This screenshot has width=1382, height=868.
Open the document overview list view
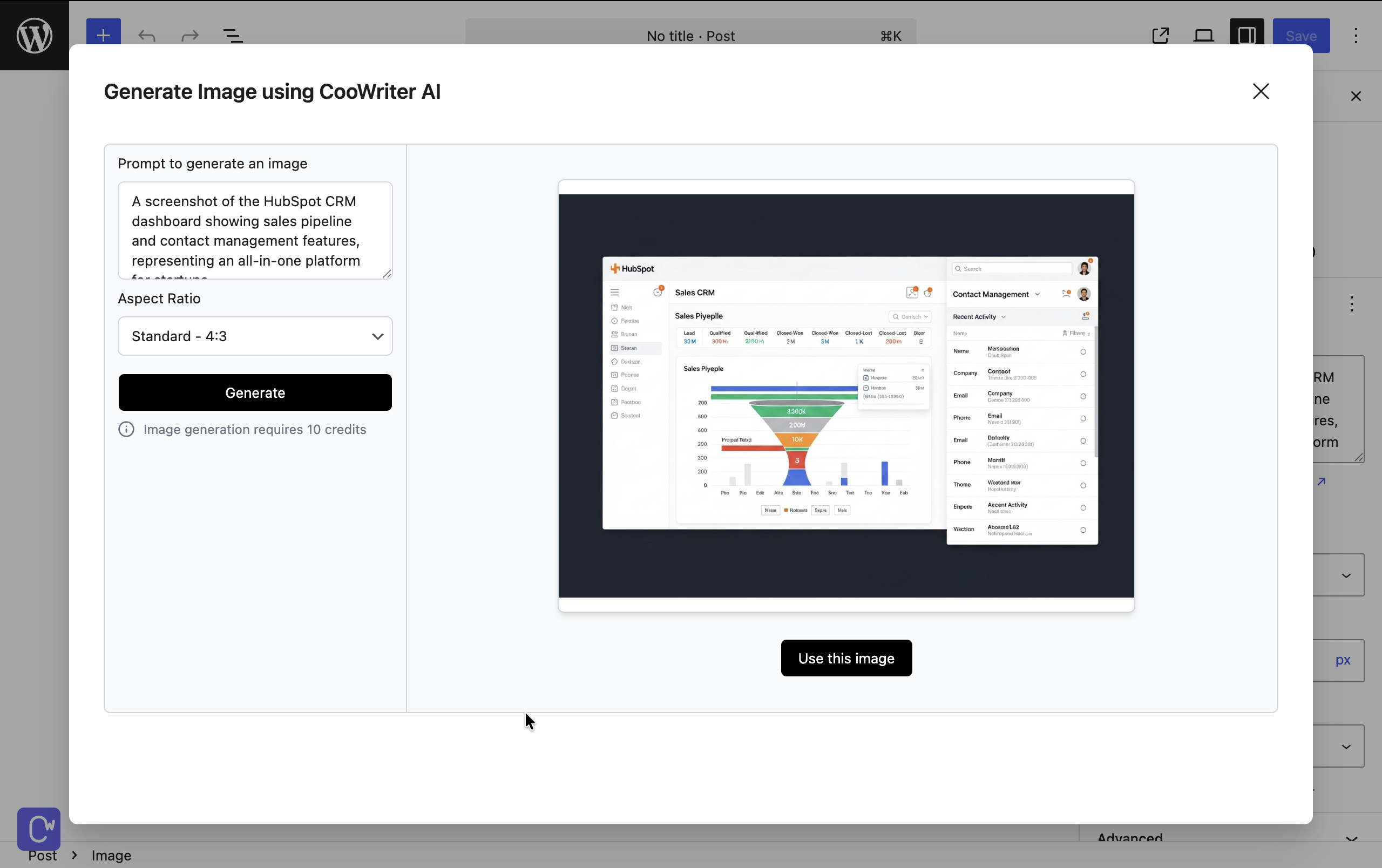pos(233,36)
